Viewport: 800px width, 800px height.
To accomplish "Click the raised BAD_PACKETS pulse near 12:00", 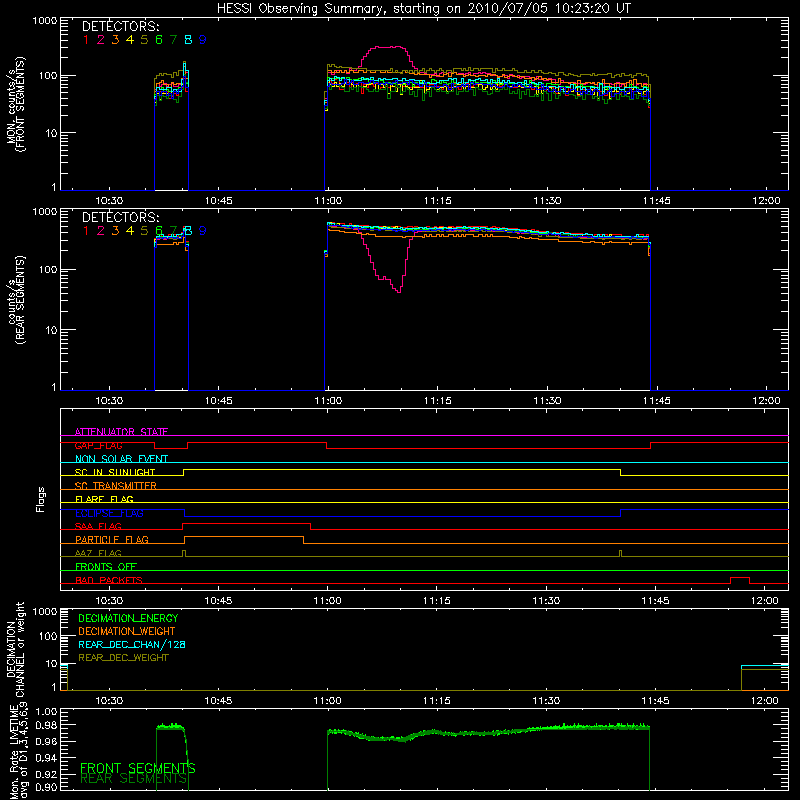I will pyautogui.click(x=740, y=578).
